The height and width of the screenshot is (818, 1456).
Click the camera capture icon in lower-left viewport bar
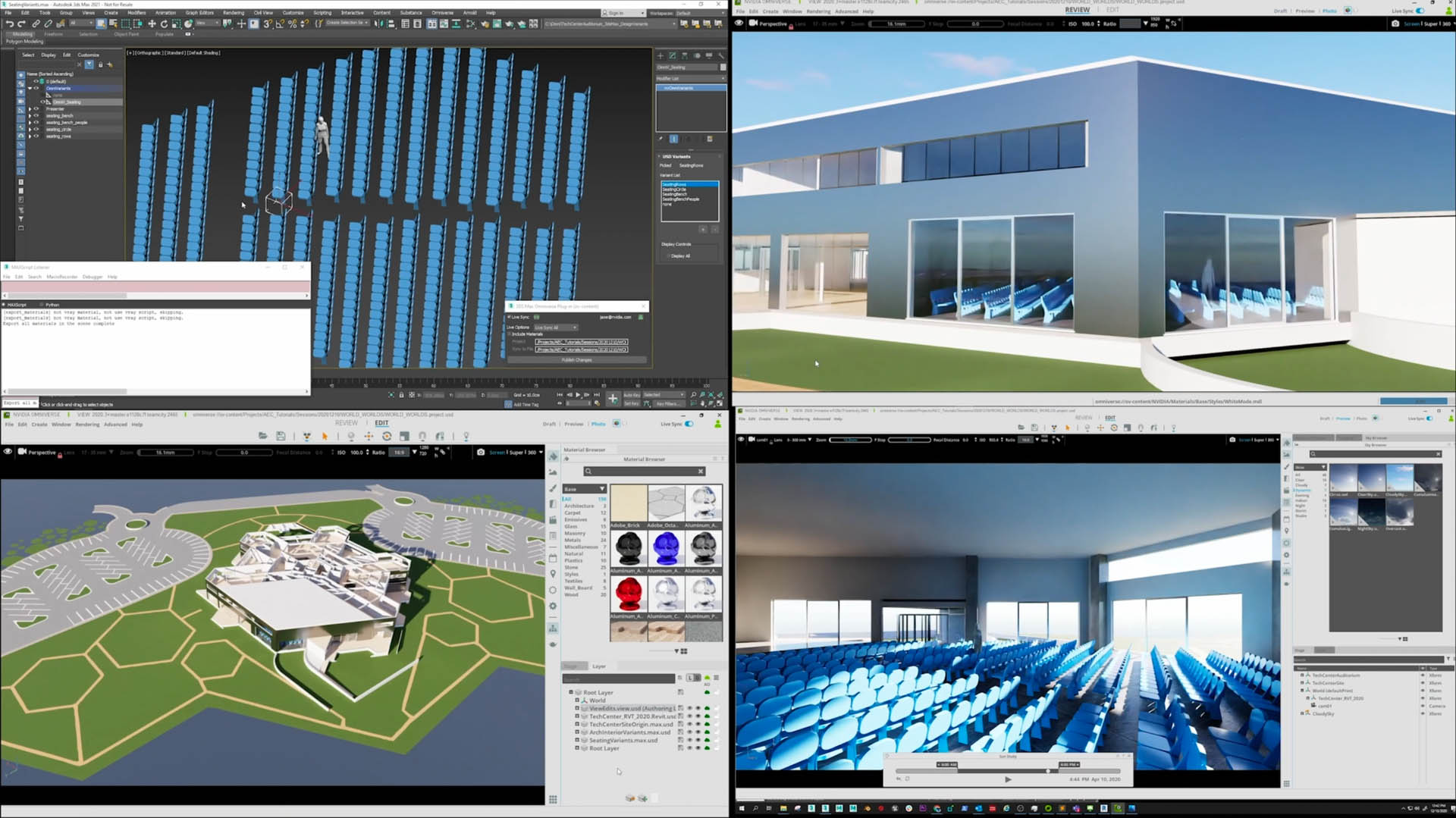[x=480, y=453]
